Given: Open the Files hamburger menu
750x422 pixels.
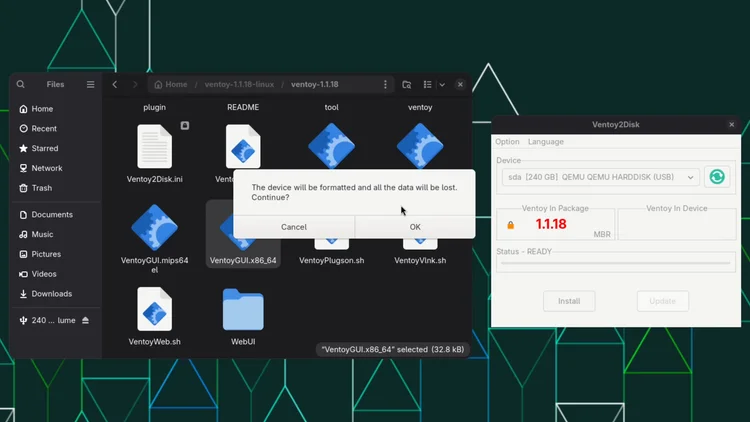Looking at the screenshot, I should point(90,84).
